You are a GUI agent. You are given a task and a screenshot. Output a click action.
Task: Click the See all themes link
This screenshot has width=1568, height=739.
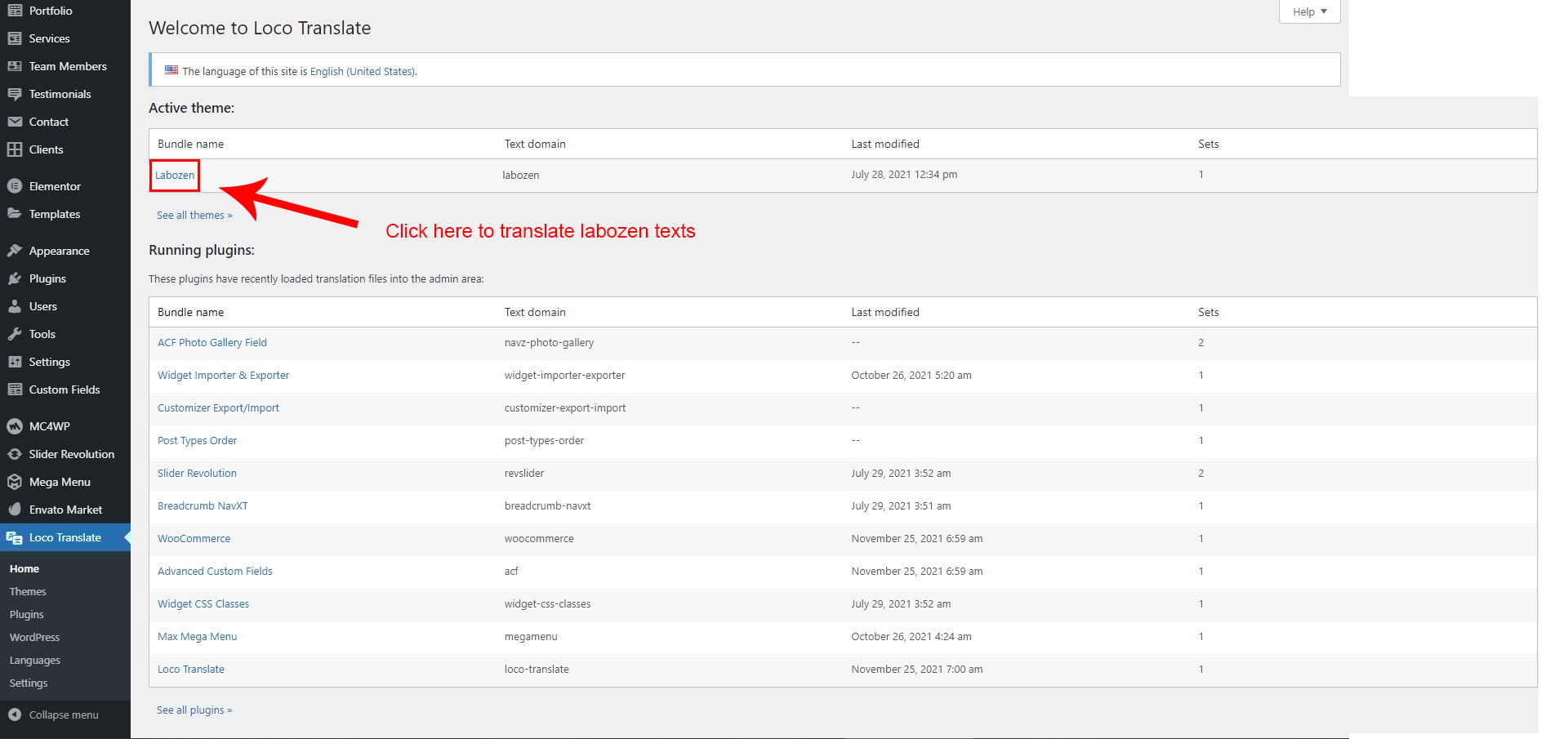click(194, 215)
